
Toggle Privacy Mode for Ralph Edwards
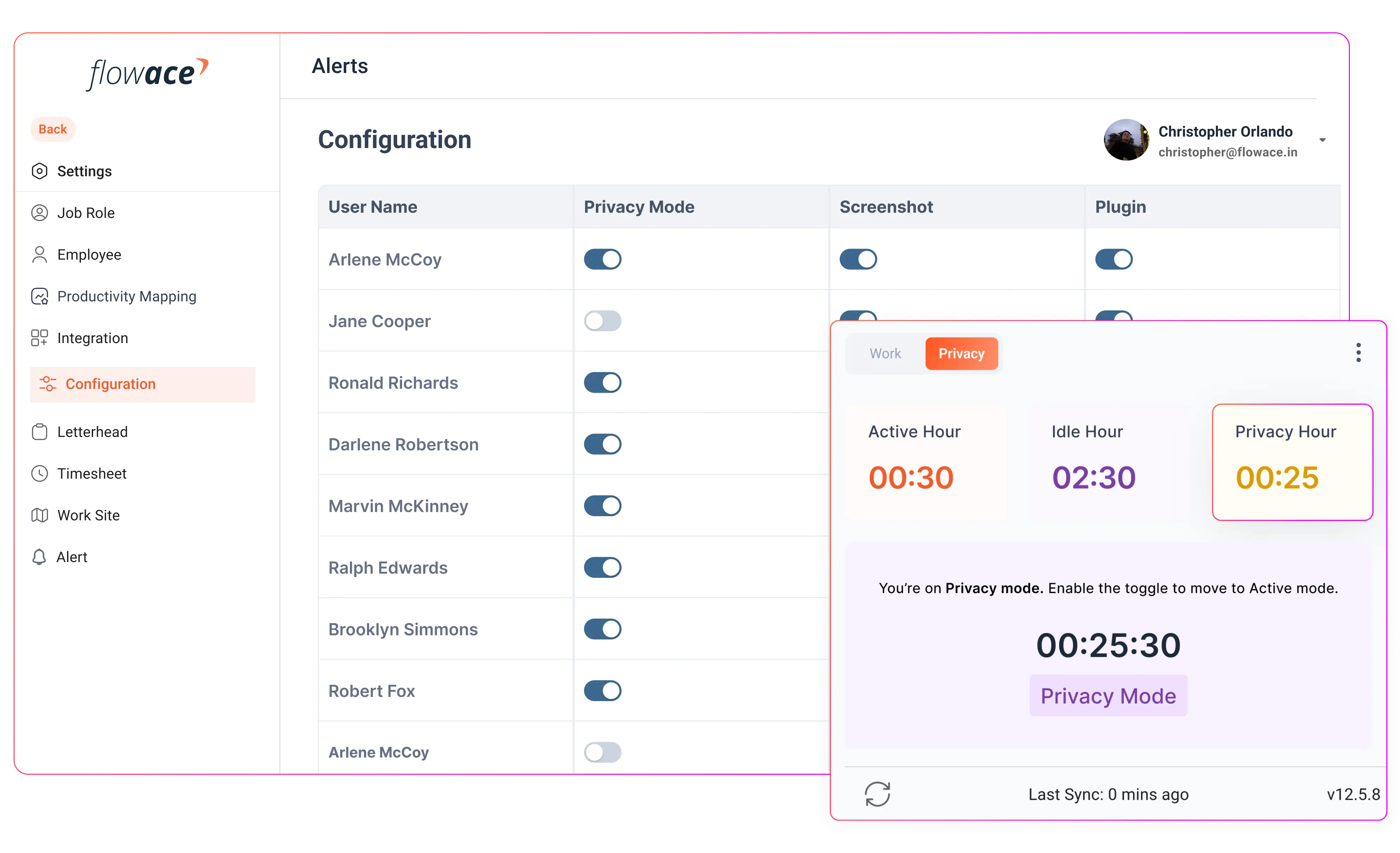[602, 567]
